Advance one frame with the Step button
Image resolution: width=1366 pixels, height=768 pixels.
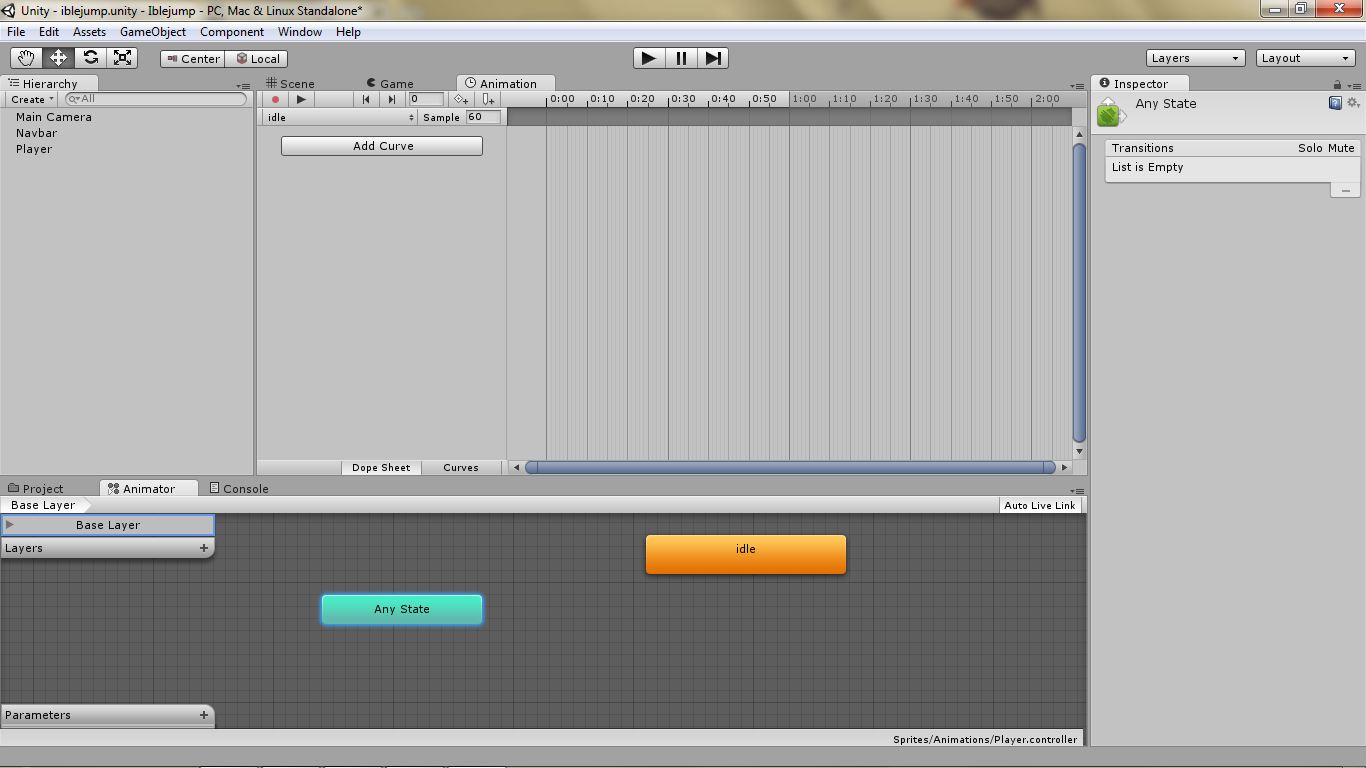[x=713, y=58]
